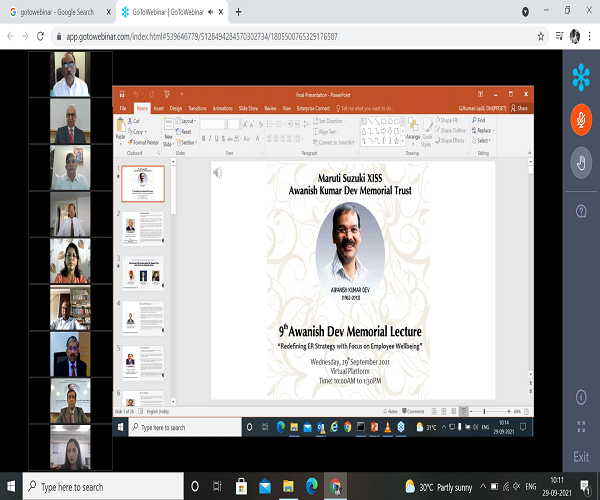The width and height of the screenshot is (600, 500).
Task: Select first attendee webcam thumbnail
Action: click(x=70, y=74)
